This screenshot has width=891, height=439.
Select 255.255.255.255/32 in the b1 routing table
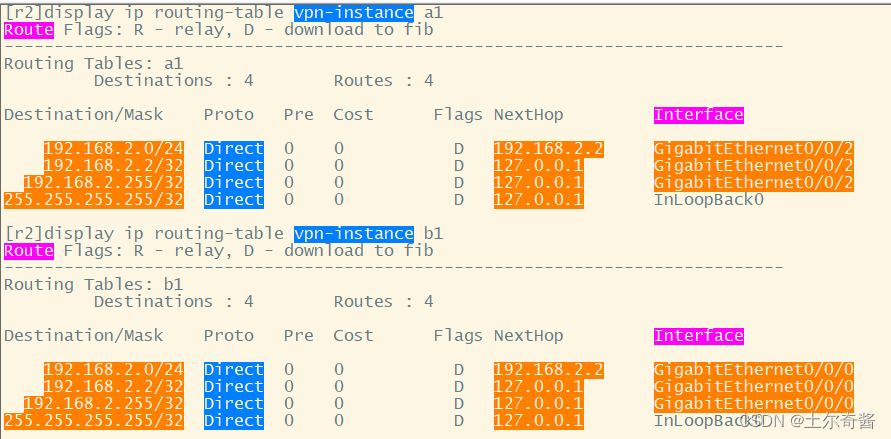93,421
